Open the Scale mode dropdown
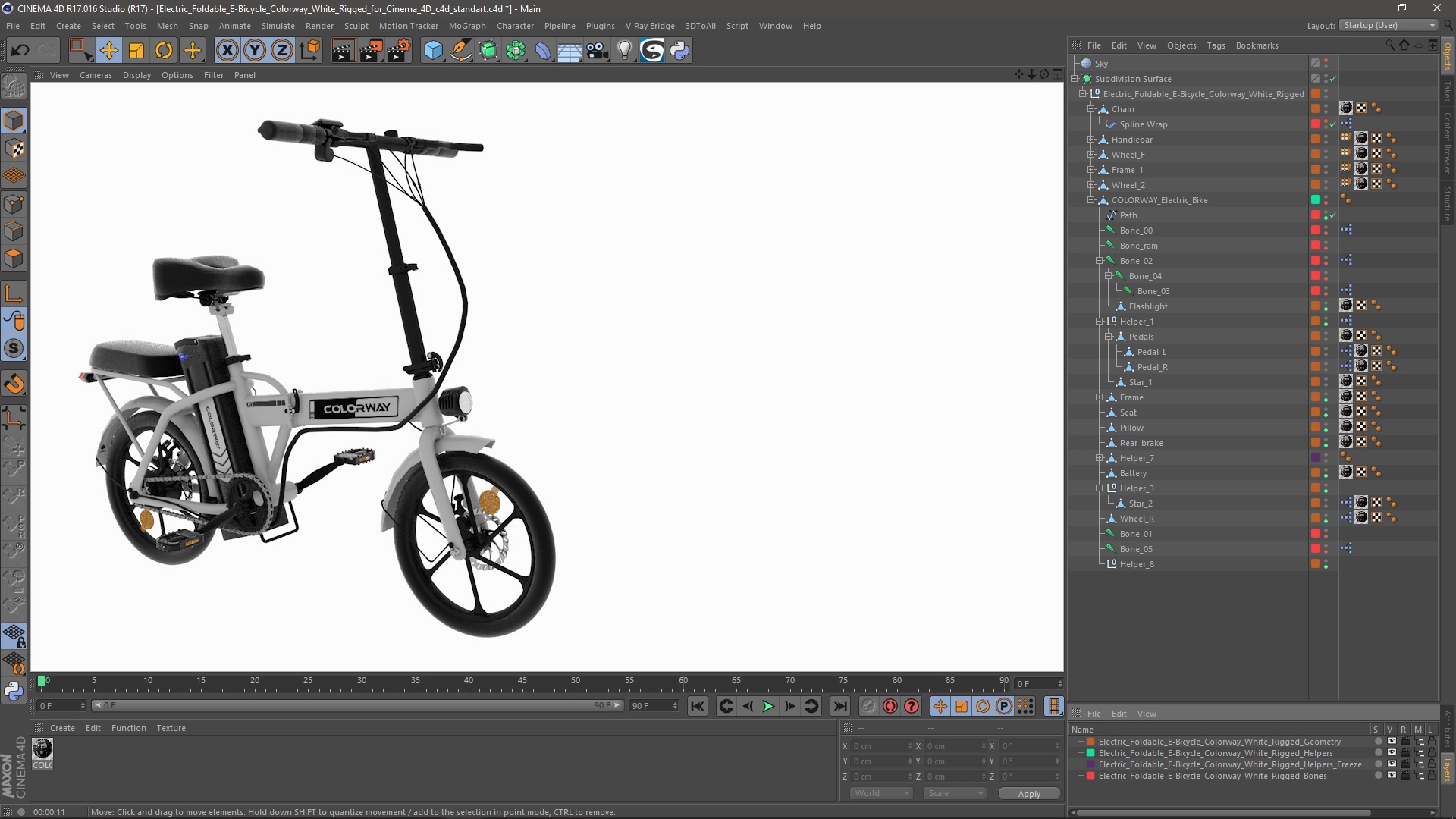Viewport: 1456px width, 819px height. point(955,793)
